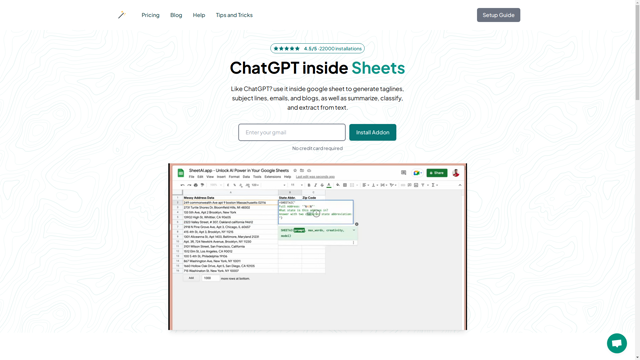This screenshot has height=360, width=640.
Task: Click the cloud status icon in demo
Action: 309,170
